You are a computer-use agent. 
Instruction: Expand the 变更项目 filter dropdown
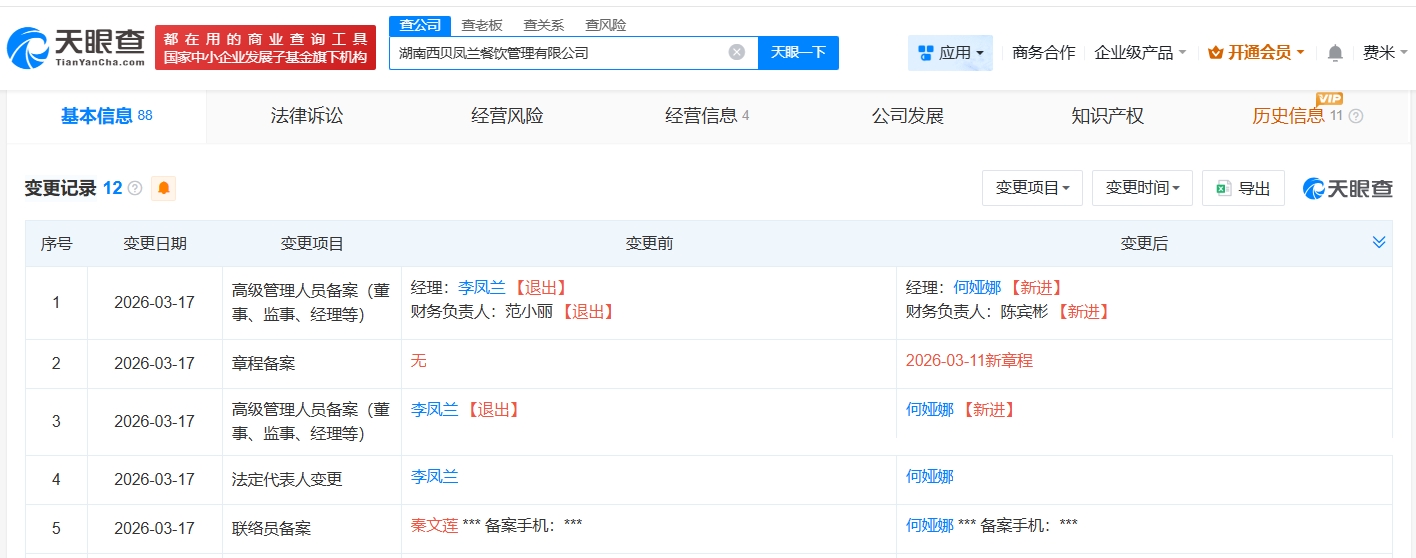pyautogui.click(x=1032, y=188)
